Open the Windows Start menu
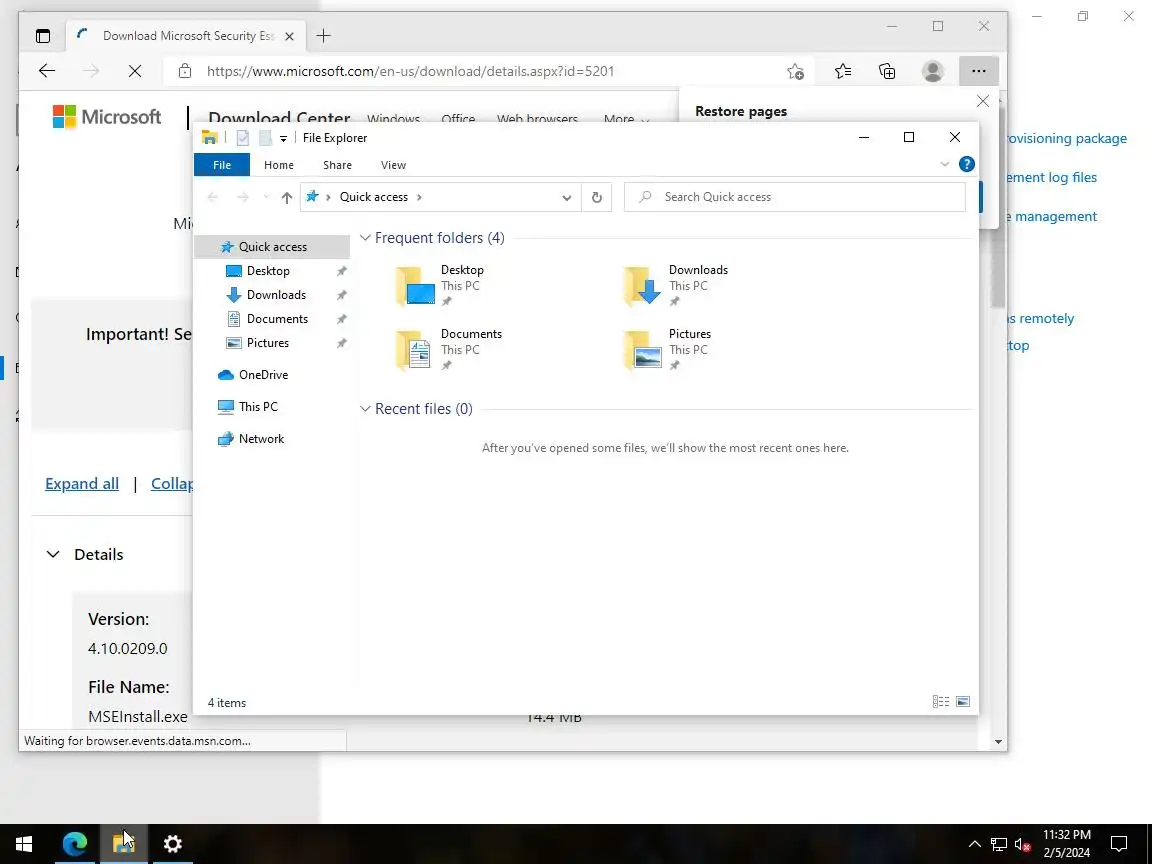1152x864 pixels. point(24,843)
